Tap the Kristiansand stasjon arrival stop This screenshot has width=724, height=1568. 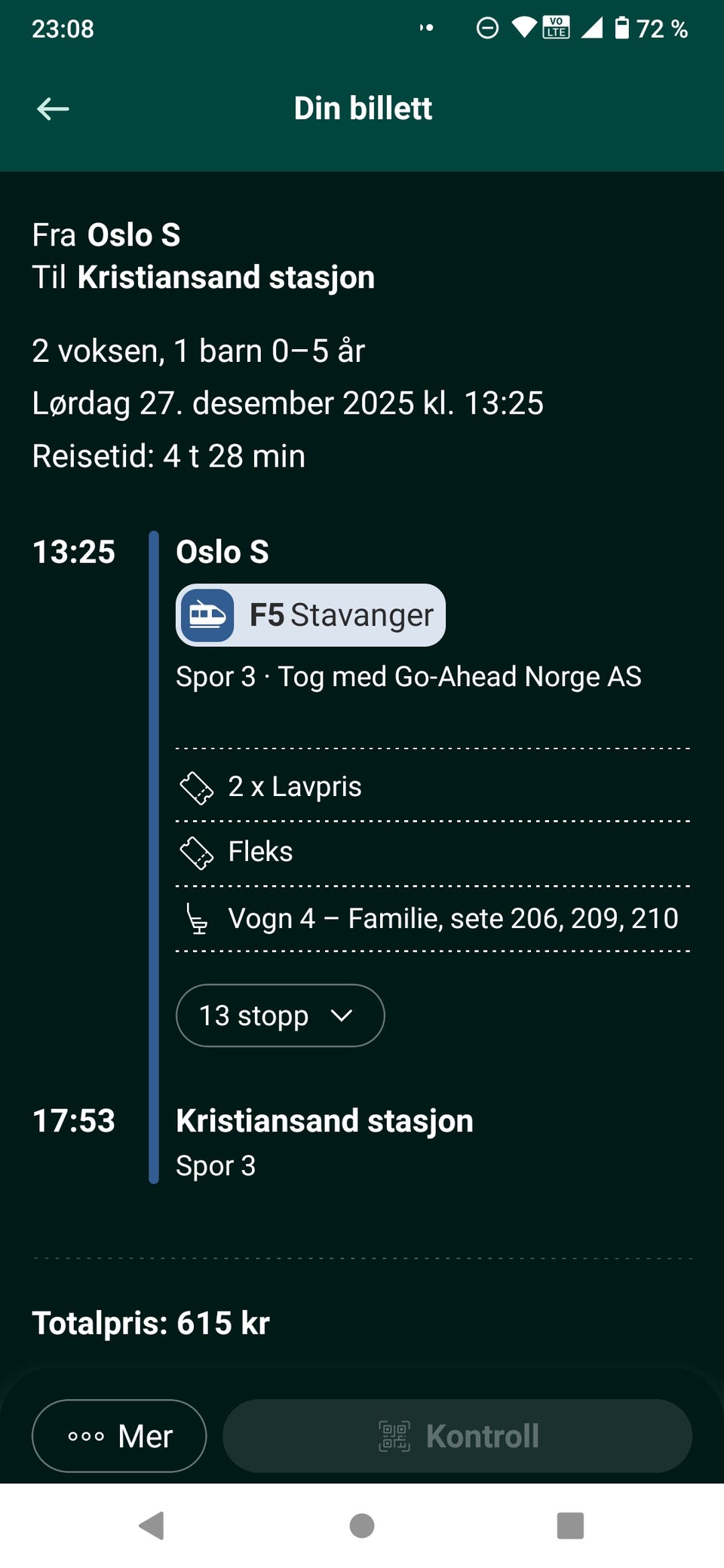tap(324, 1121)
